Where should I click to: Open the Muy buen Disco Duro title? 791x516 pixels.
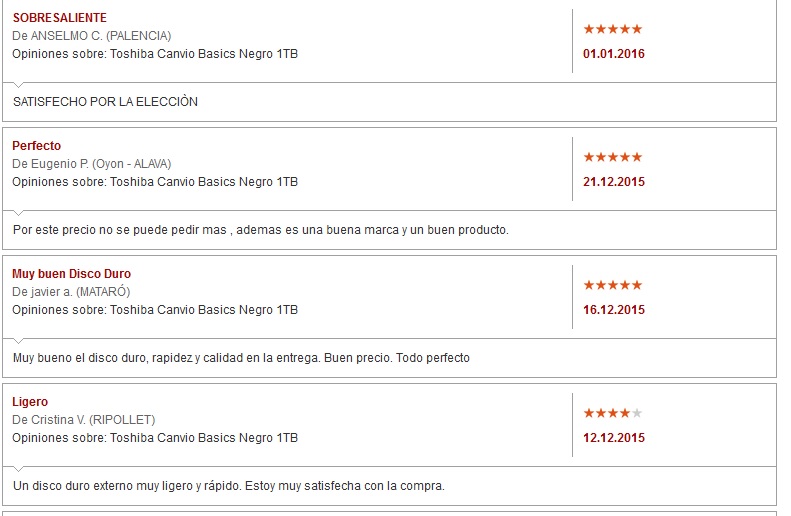point(71,274)
